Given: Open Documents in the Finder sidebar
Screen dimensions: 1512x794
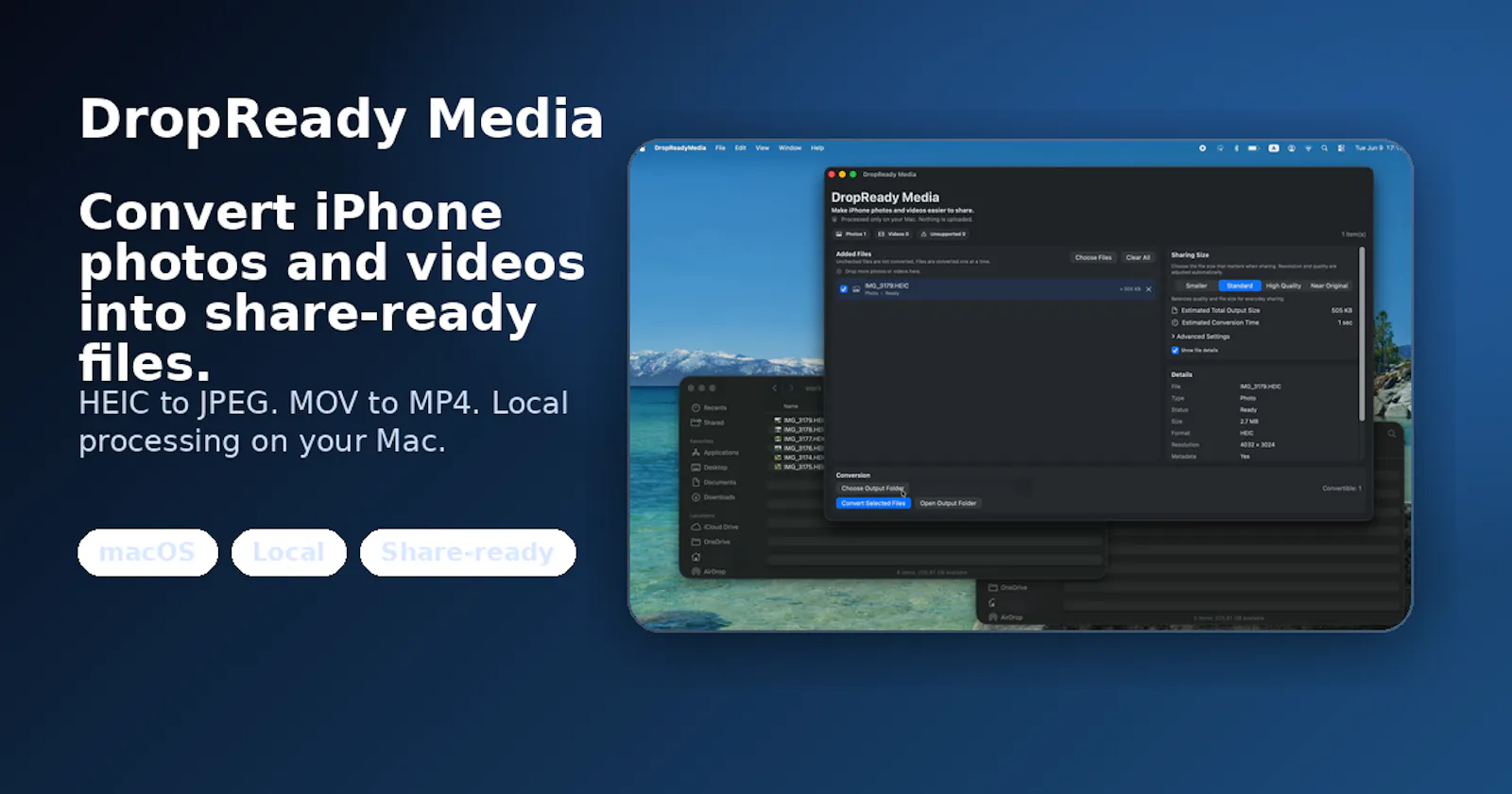Looking at the screenshot, I should [x=713, y=482].
